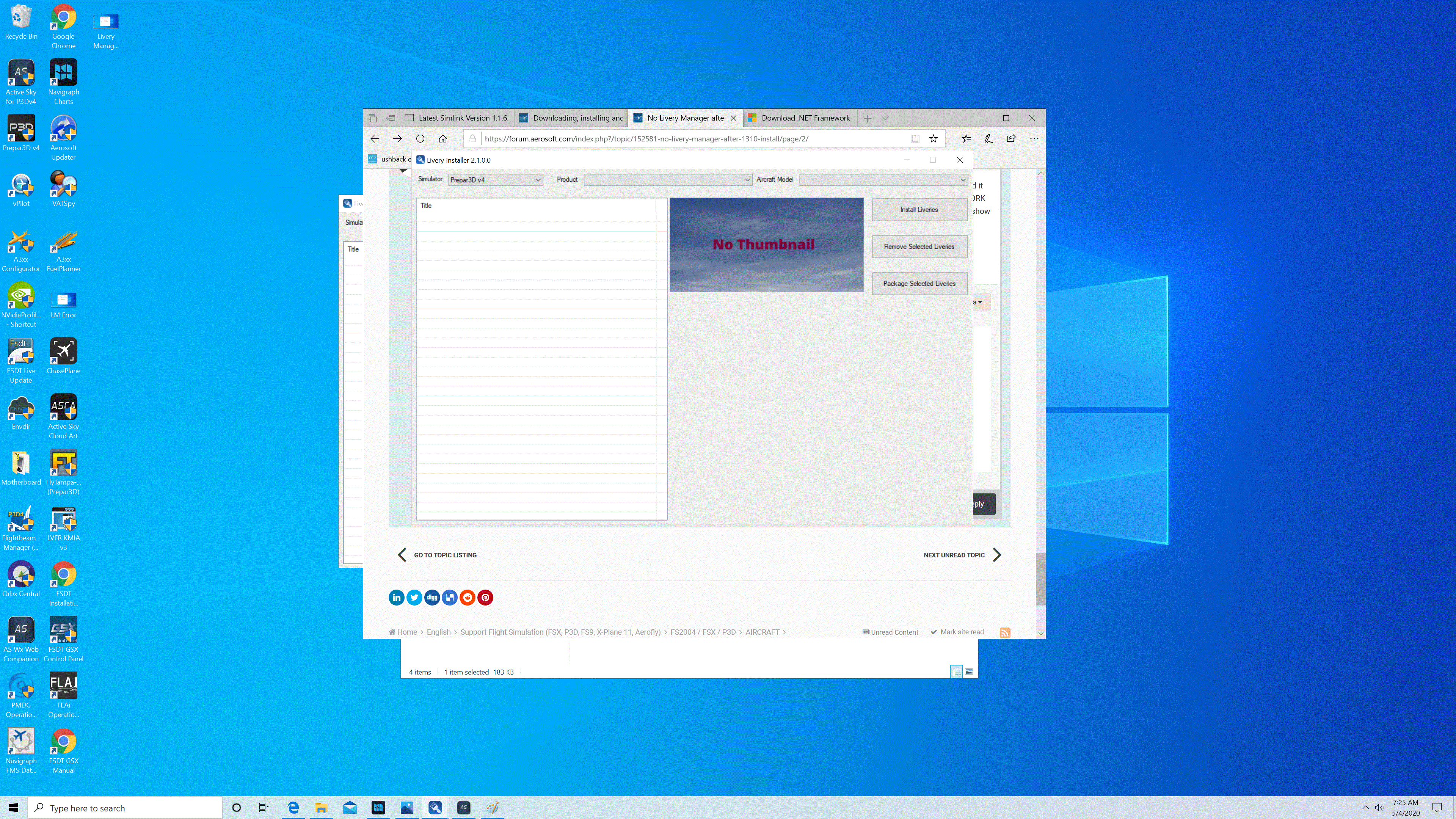Switch file explorer to details view
This screenshot has height=819, width=1456.
[x=956, y=672]
